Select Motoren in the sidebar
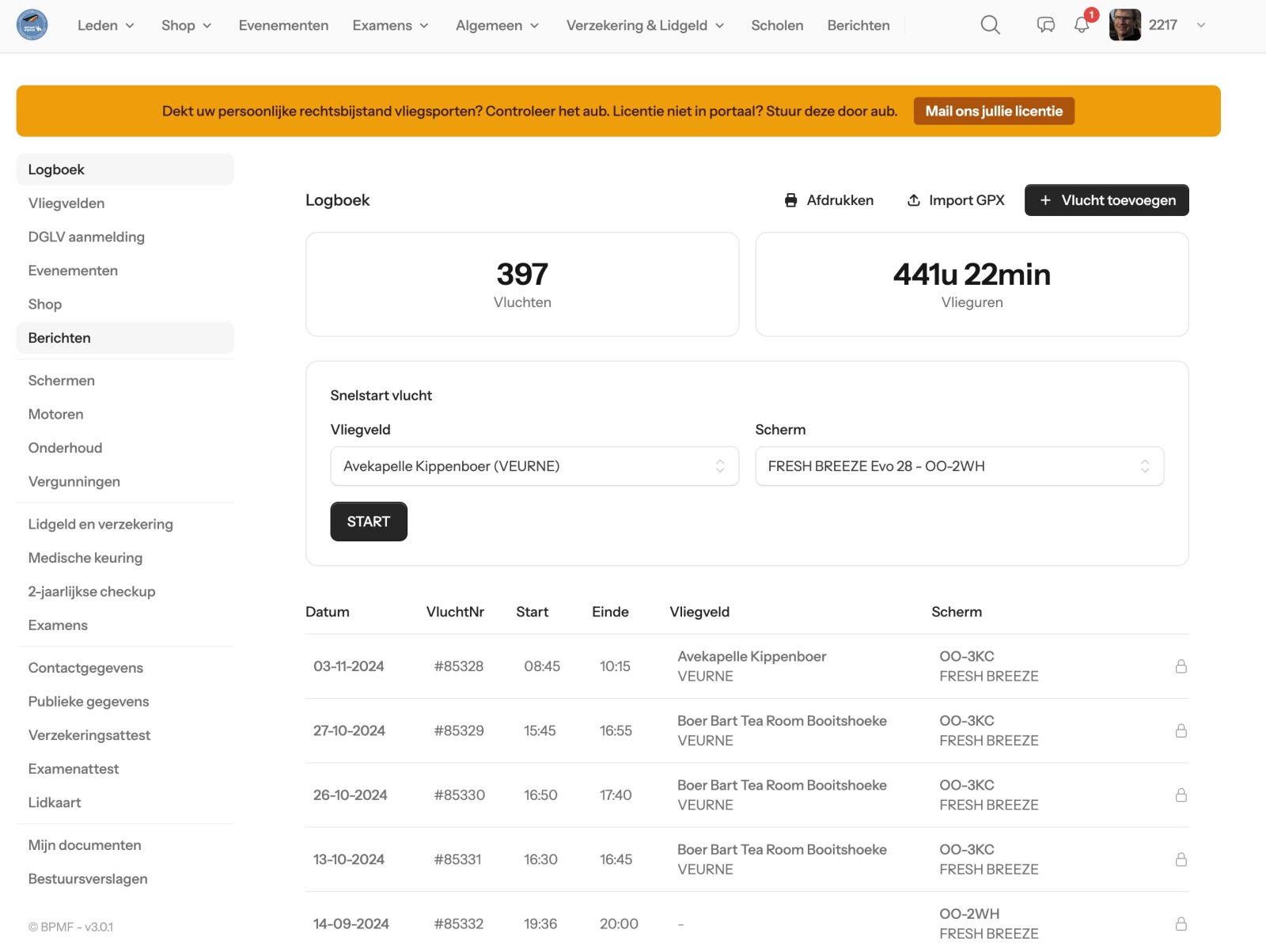Viewport: 1266px width, 952px height. click(x=125, y=414)
